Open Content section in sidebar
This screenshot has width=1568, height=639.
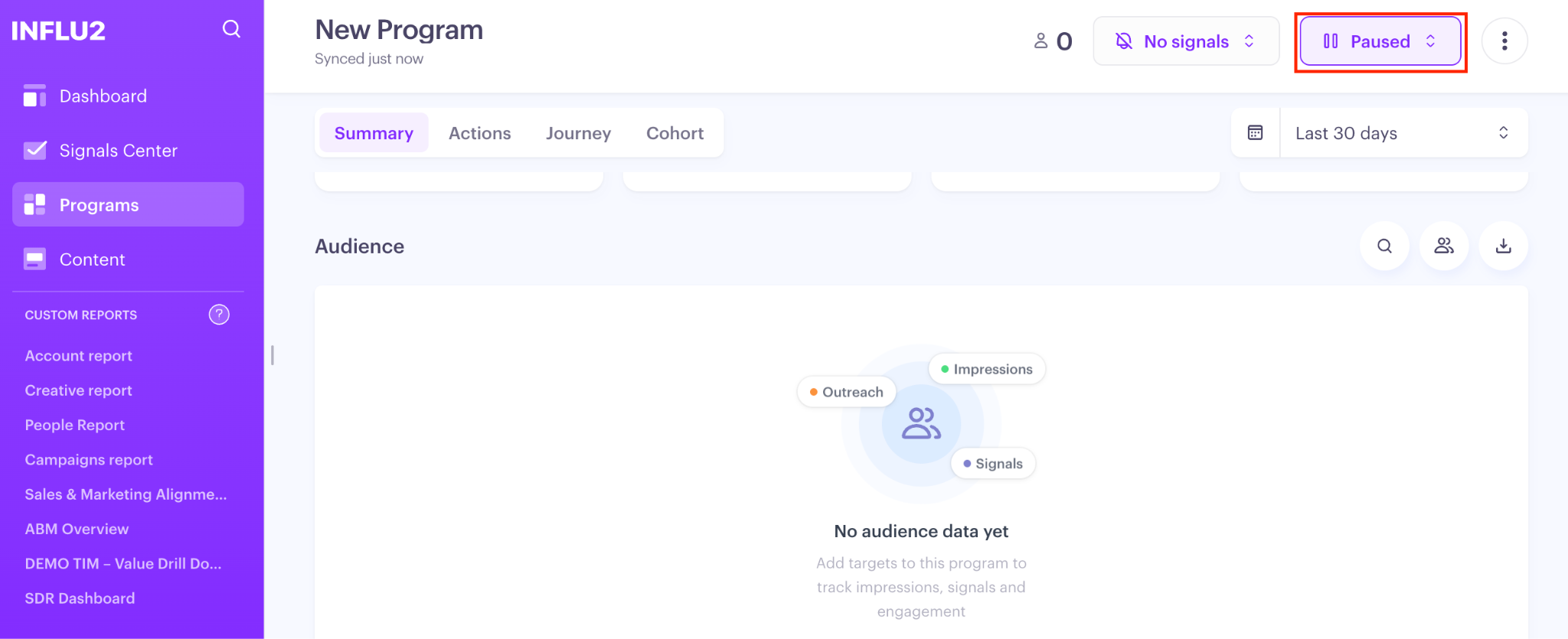(92, 259)
